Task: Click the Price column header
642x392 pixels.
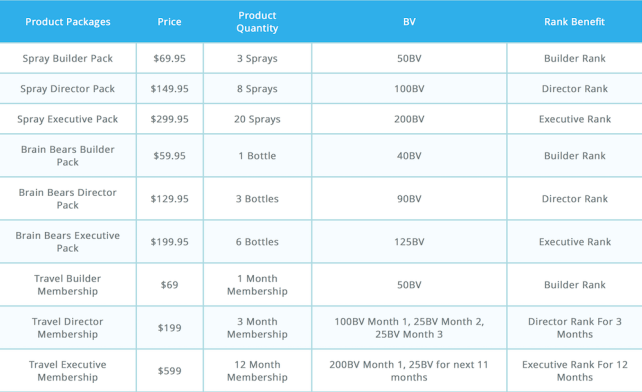Action: [x=170, y=22]
